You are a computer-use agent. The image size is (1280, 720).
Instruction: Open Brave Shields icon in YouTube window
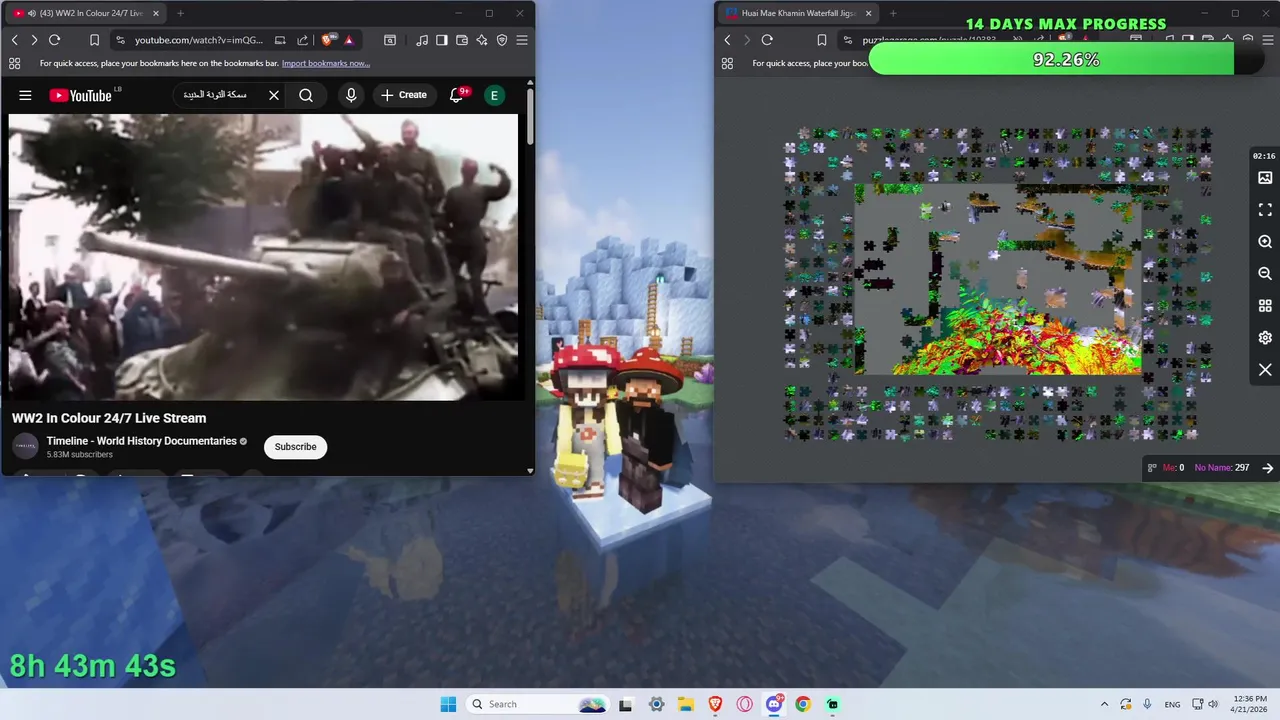(x=328, y=40)
